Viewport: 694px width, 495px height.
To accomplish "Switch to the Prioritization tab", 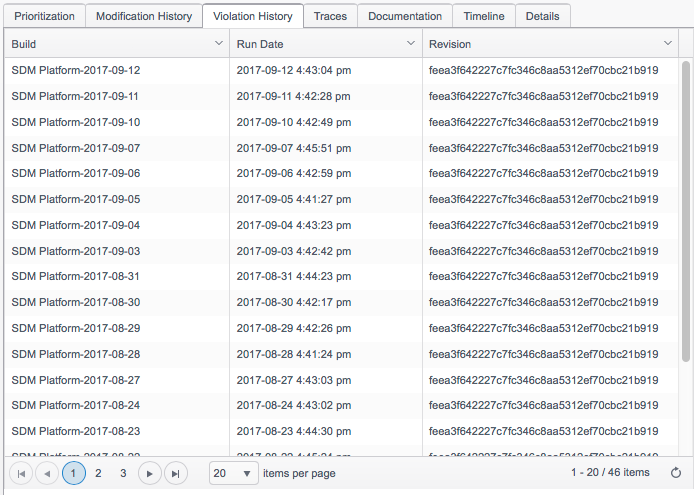I will pyautogui.click(x=44, y=16).
